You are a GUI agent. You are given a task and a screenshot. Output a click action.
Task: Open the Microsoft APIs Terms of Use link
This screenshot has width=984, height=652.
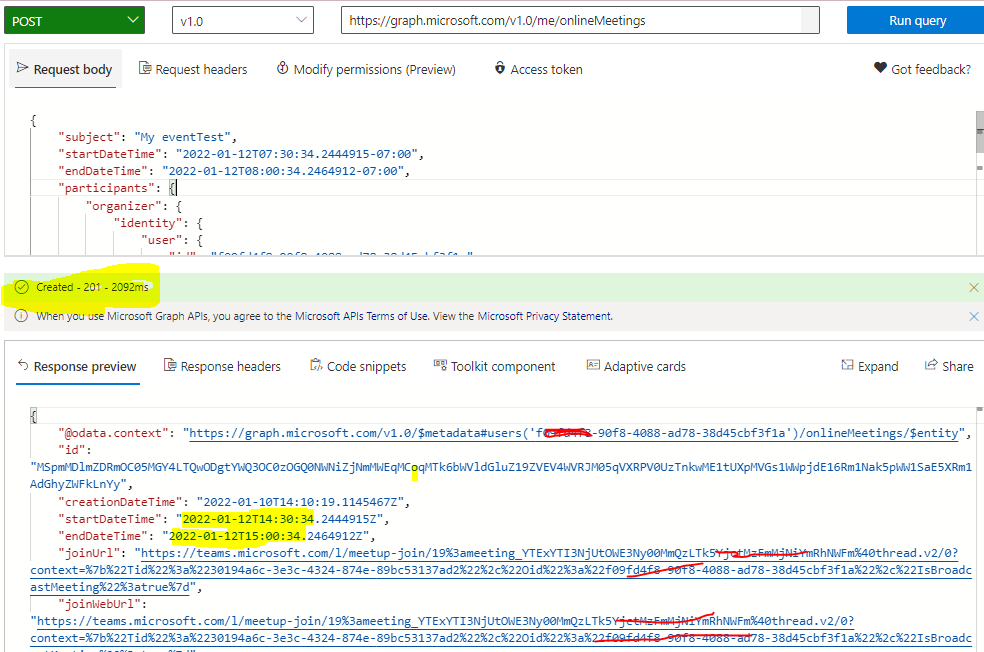point(361,316)
